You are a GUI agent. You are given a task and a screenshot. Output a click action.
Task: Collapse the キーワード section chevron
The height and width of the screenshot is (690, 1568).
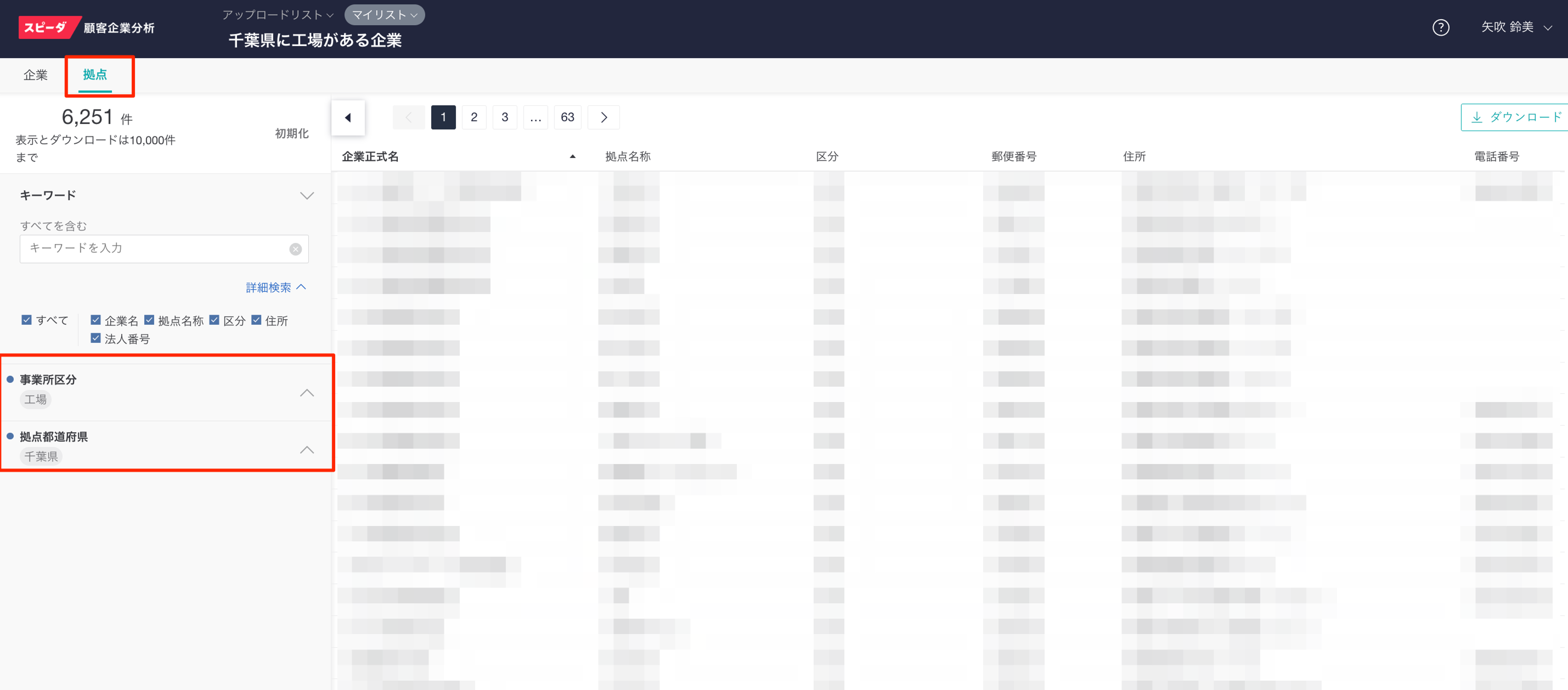pos(307,195)
